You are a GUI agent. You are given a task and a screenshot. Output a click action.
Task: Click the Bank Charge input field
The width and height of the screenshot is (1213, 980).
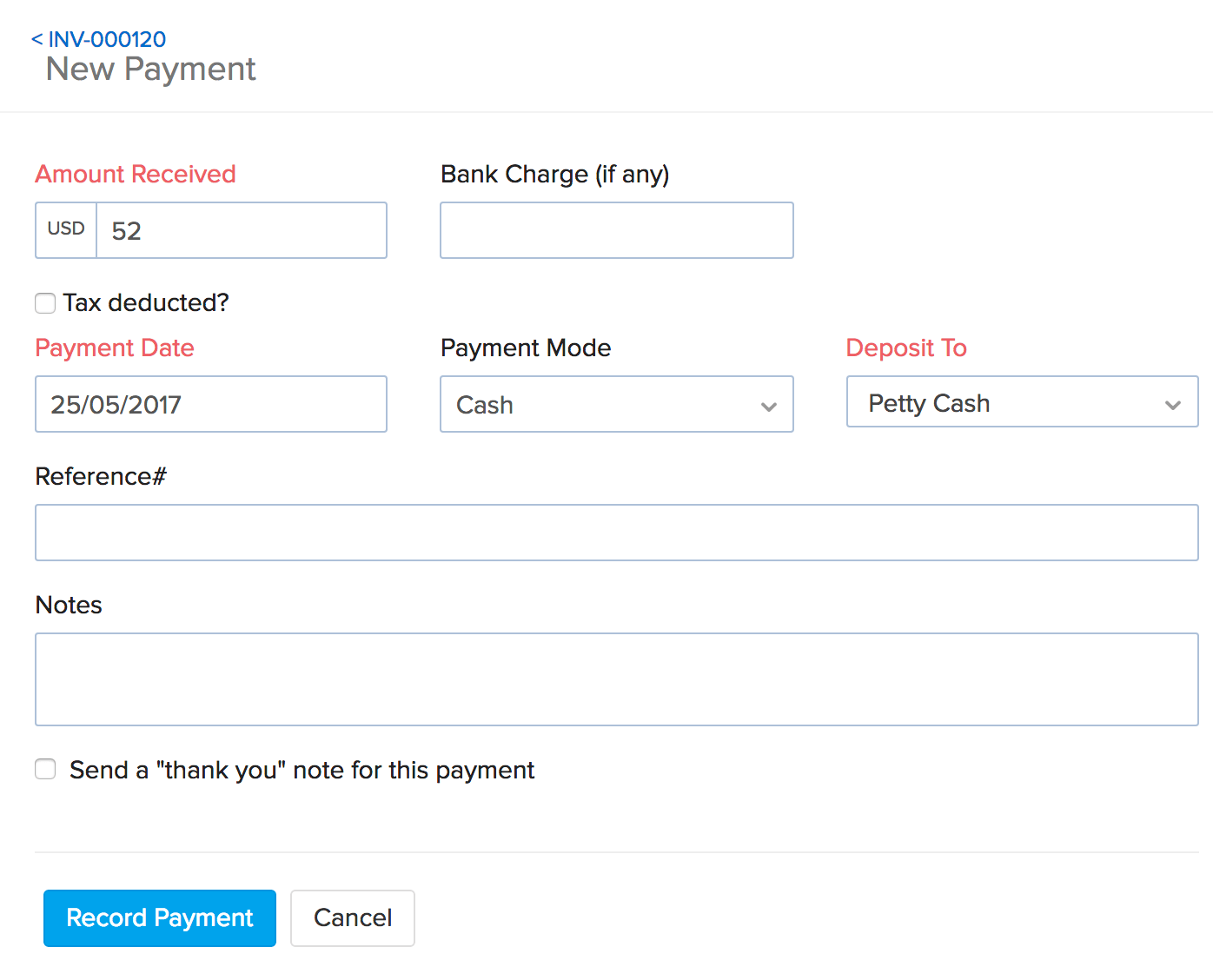click(616, 229)
